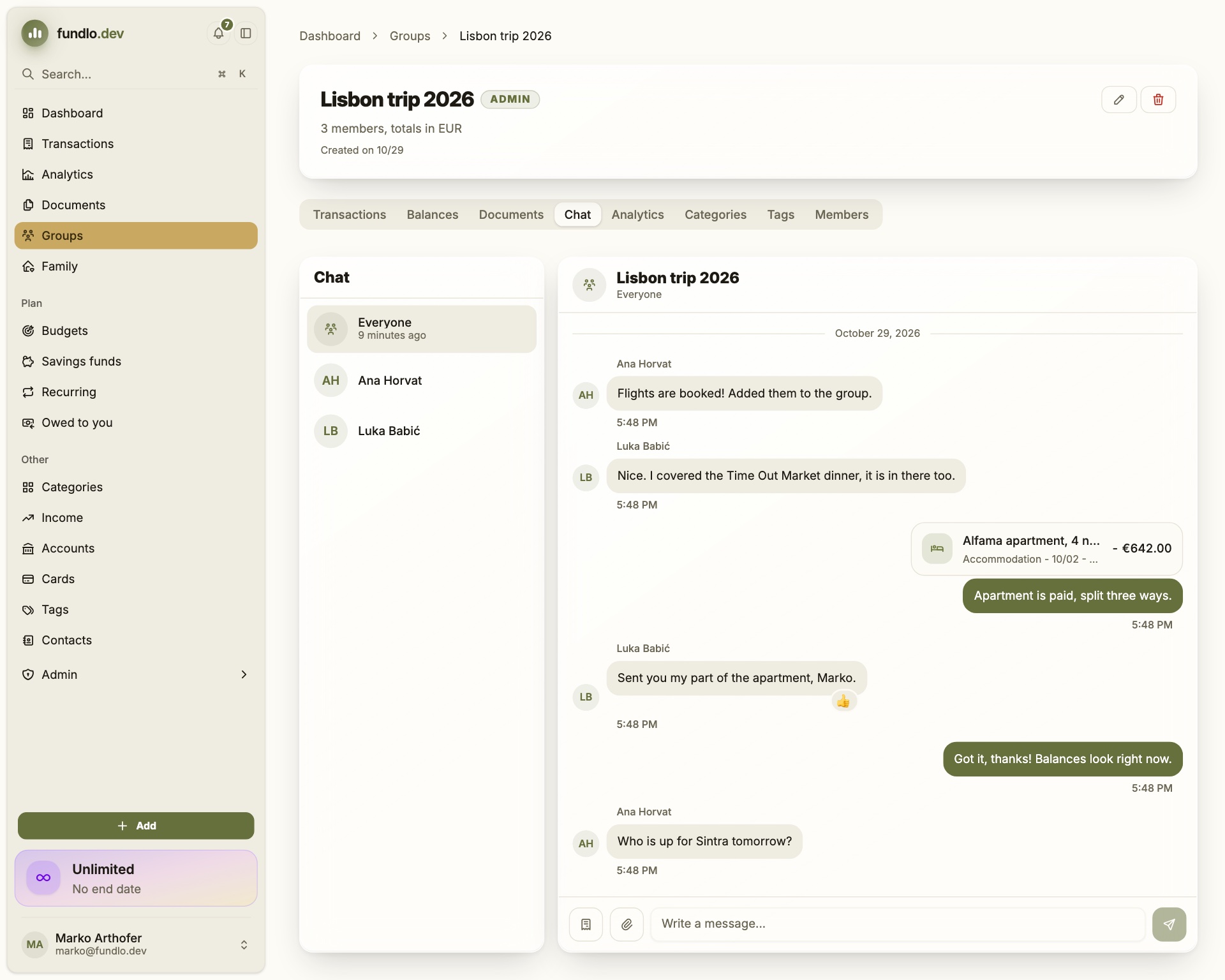Click the fundlo.dev logo
Screen dimensions: 1225x980
coord(73,33)
